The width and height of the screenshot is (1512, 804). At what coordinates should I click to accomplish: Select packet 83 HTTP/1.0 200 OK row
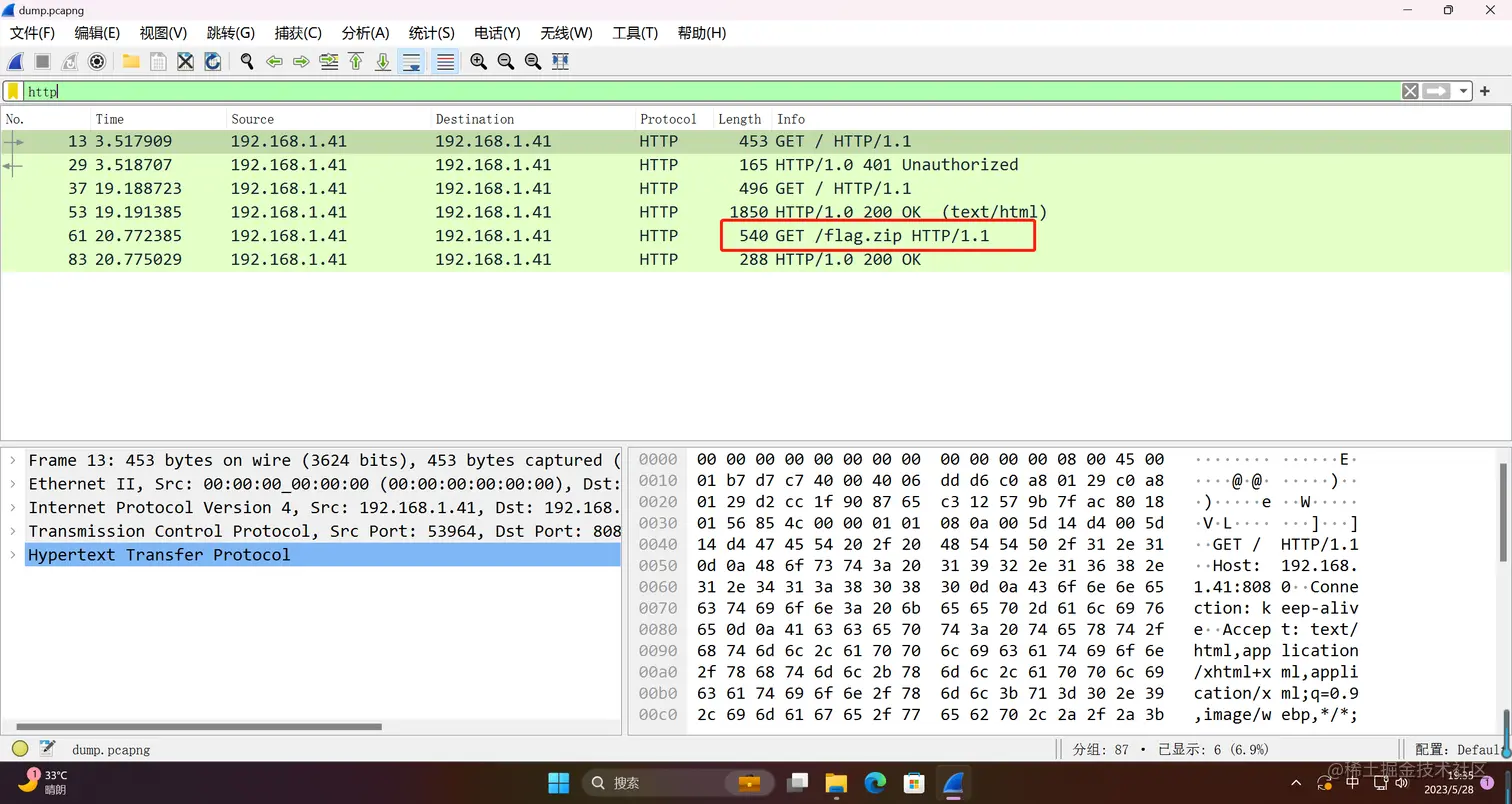756,259
